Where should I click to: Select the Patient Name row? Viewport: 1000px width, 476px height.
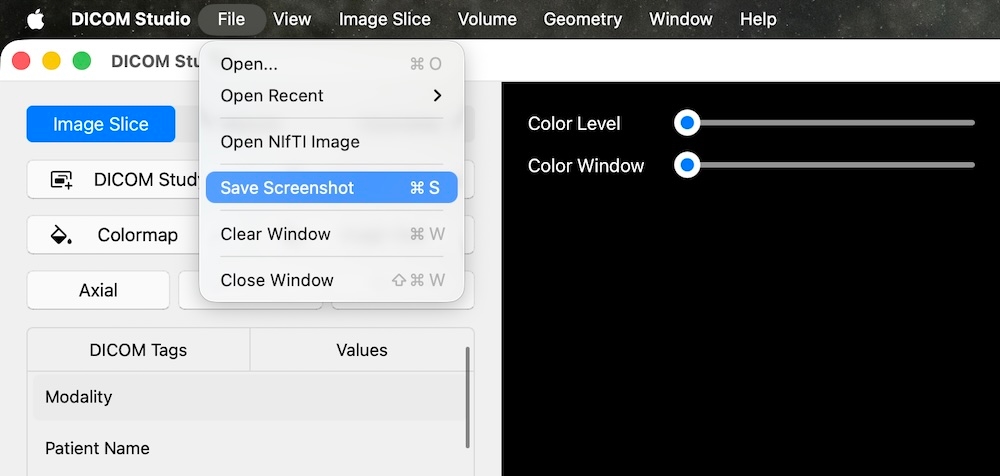[250, 448]
